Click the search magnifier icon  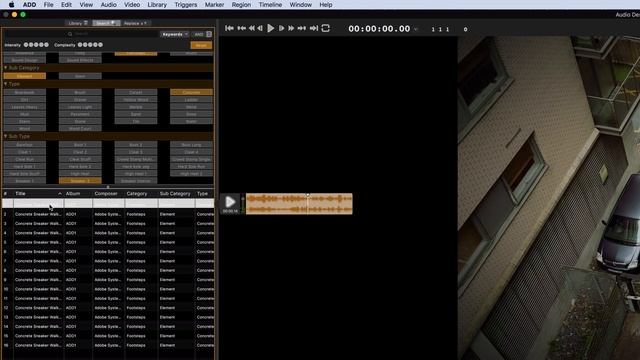tap(70, 34)
